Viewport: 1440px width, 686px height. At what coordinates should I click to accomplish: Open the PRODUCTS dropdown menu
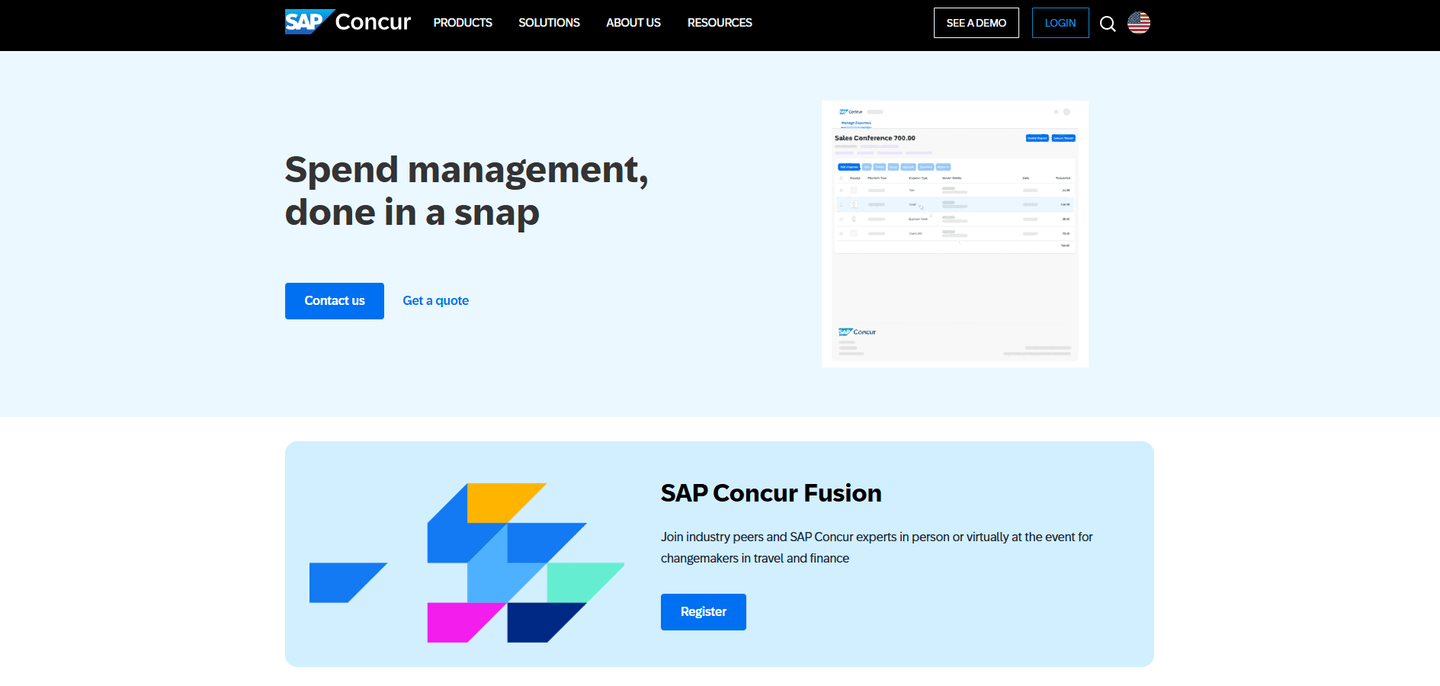(462, 22)
